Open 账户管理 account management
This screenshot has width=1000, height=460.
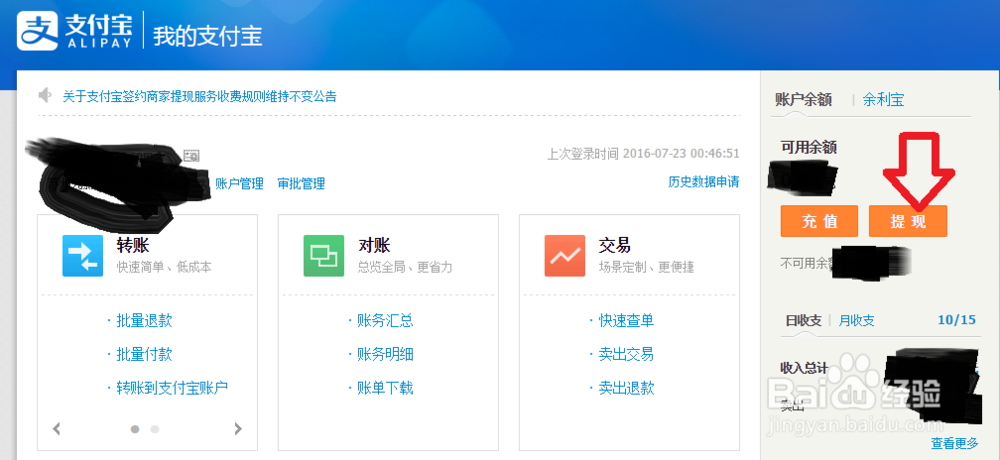pos(239,184)
